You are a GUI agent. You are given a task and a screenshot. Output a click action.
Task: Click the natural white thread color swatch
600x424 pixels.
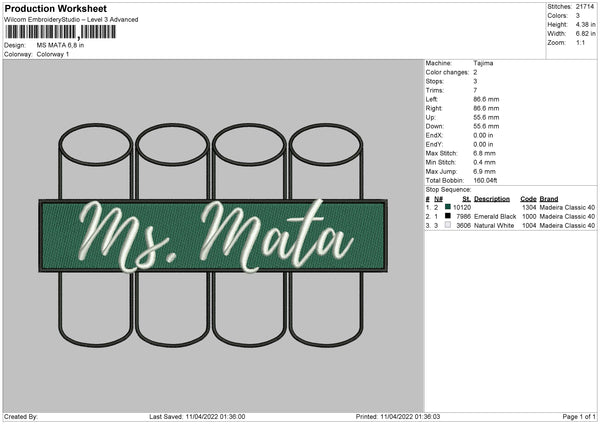coord(448,225)
